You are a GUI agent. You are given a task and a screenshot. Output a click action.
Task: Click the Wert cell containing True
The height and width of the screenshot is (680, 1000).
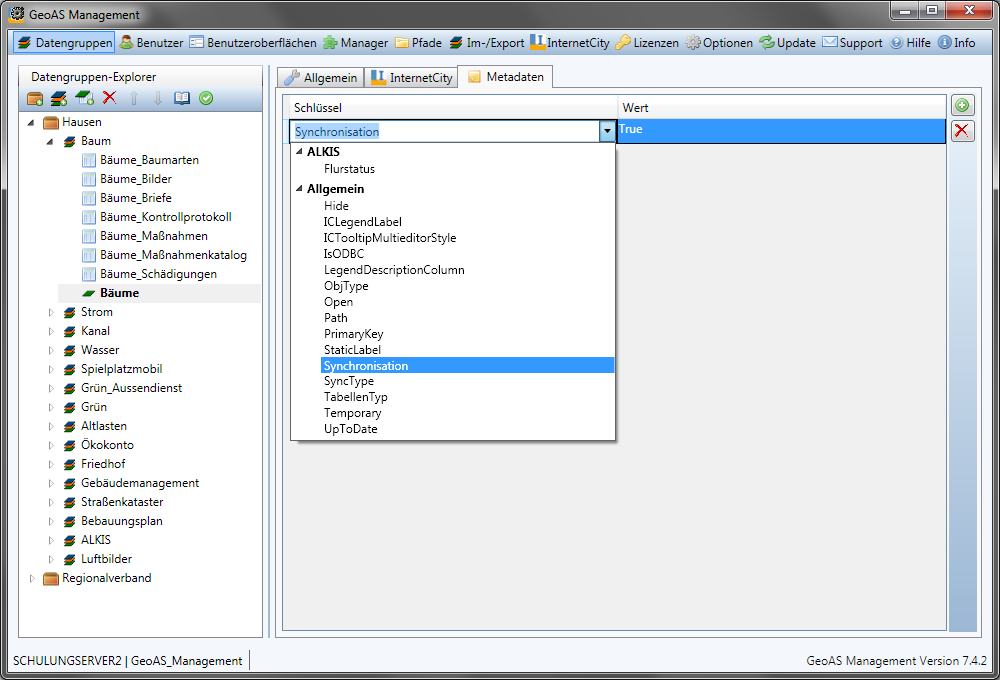coord(780,131)
